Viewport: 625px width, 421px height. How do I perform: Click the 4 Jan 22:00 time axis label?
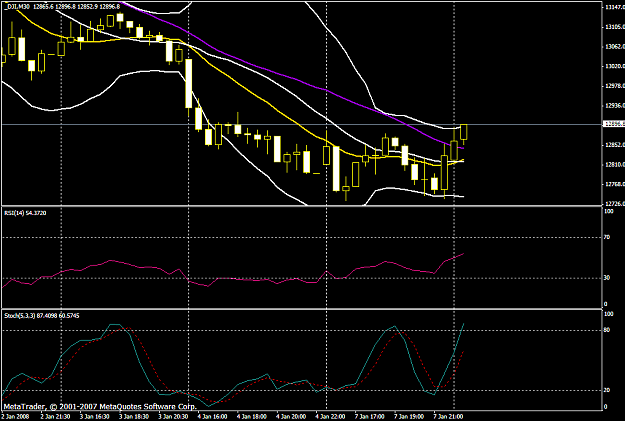(331, 417)
